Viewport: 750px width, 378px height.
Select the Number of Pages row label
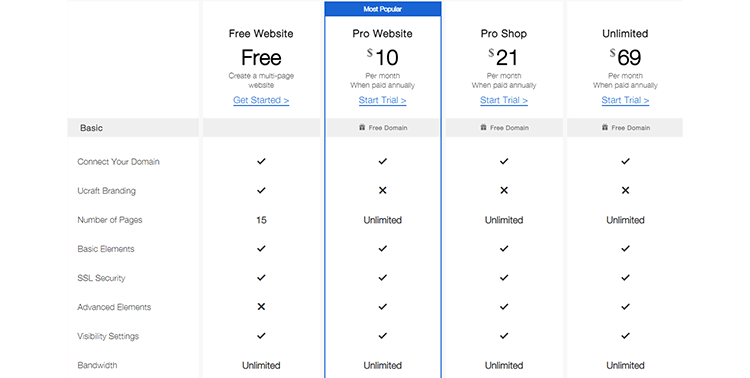point(110,220)
